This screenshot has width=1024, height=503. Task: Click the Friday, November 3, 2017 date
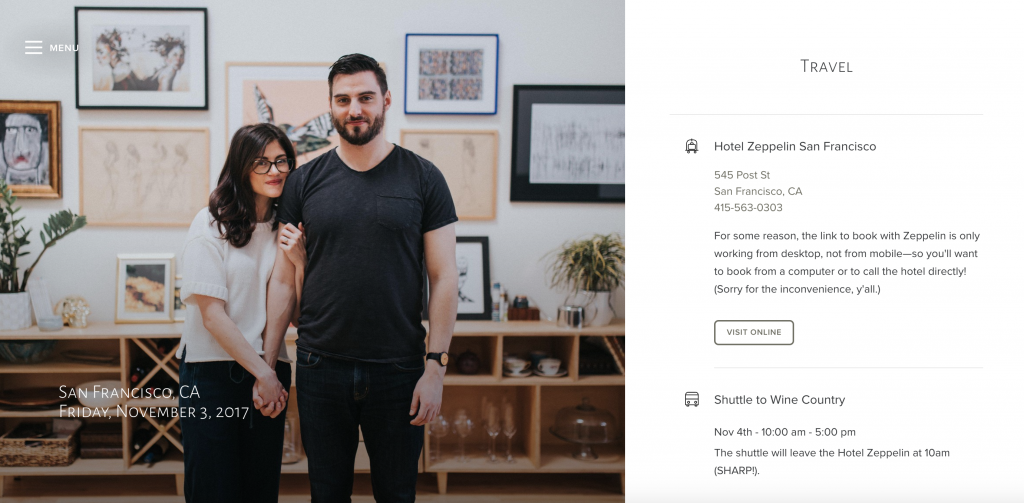153,412
